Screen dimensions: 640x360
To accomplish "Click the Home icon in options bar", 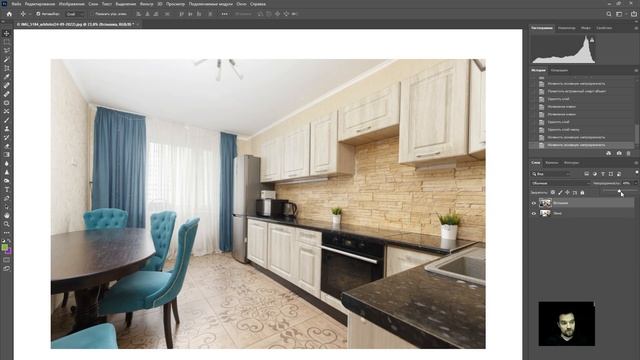I will coord(9,14).
